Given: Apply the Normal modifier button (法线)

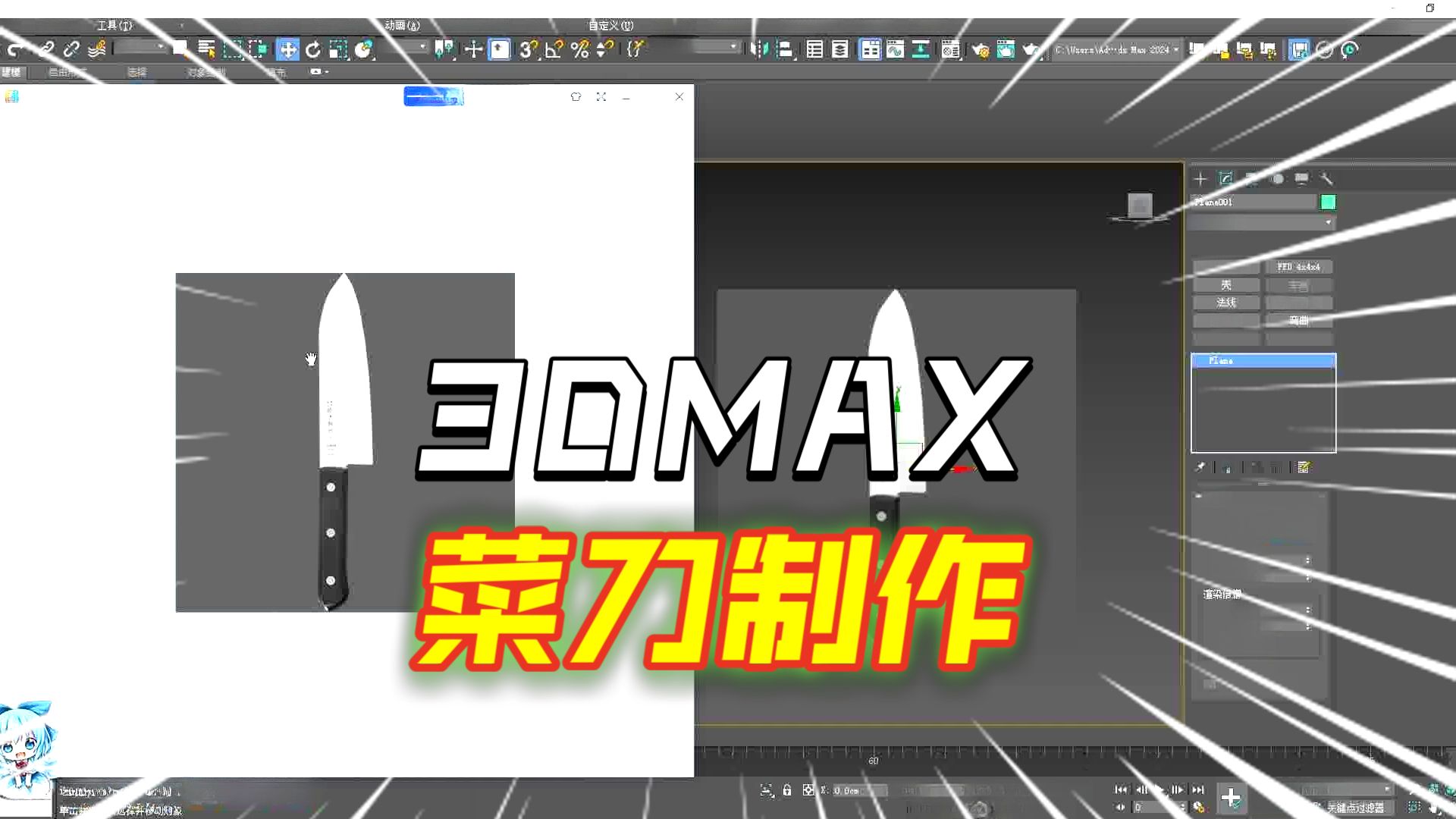Looking at the screenshot, I should [1226, 303].
